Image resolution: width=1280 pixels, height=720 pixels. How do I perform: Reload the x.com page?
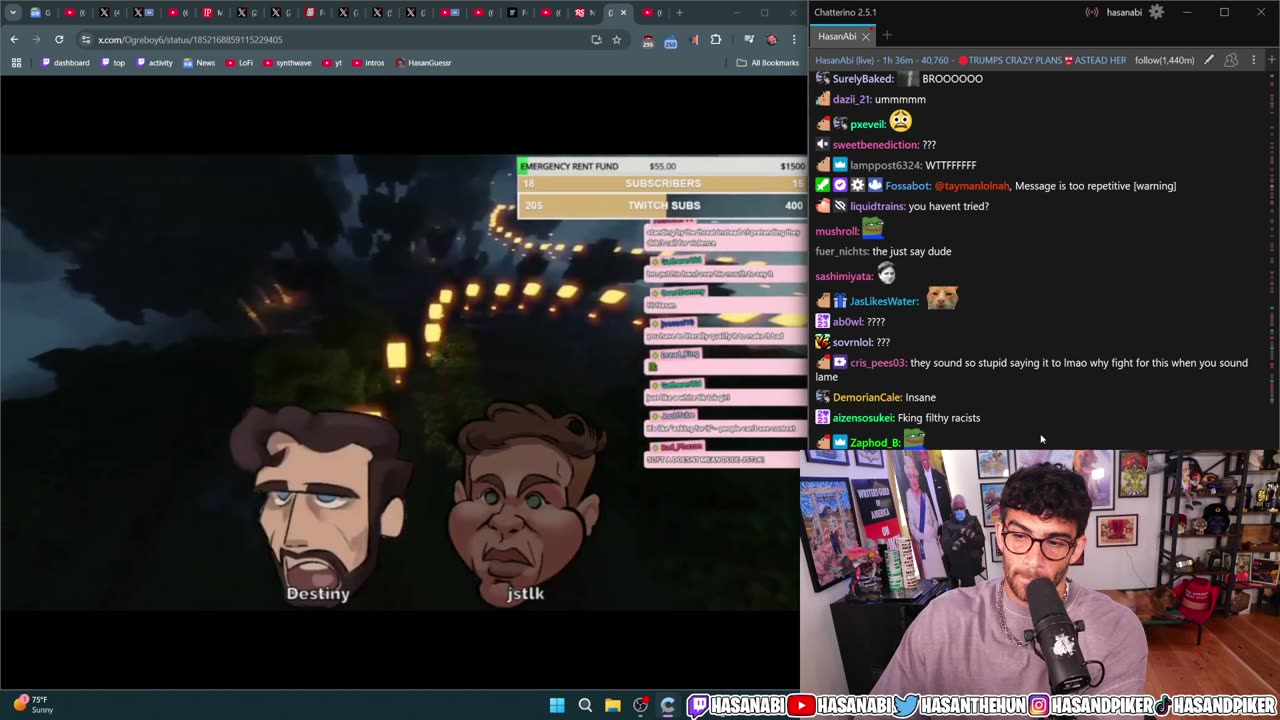point(59,39)
